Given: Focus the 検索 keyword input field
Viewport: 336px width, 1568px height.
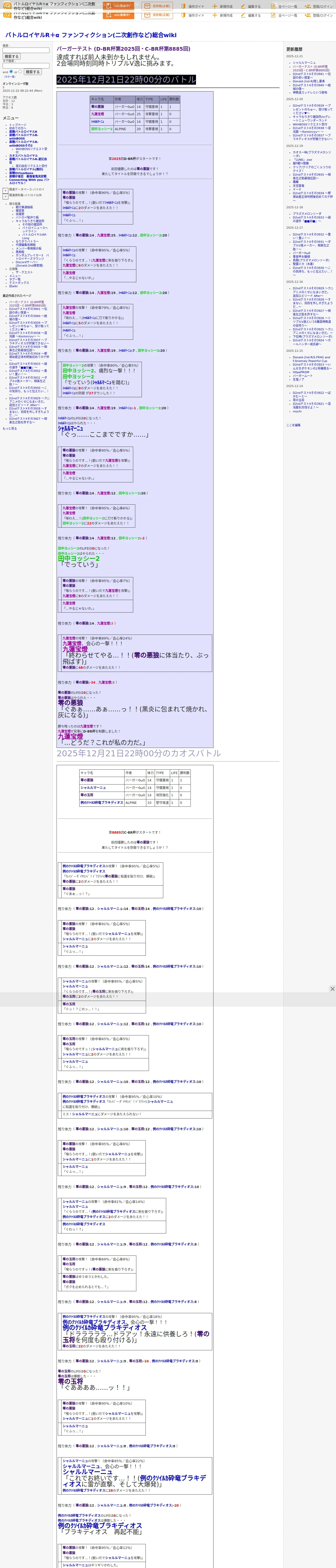Looking at the screenshot, I should (x=26, y=50).
